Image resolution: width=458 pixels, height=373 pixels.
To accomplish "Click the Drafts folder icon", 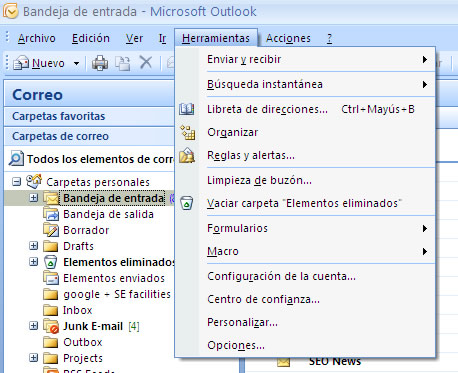I will 51,246.
